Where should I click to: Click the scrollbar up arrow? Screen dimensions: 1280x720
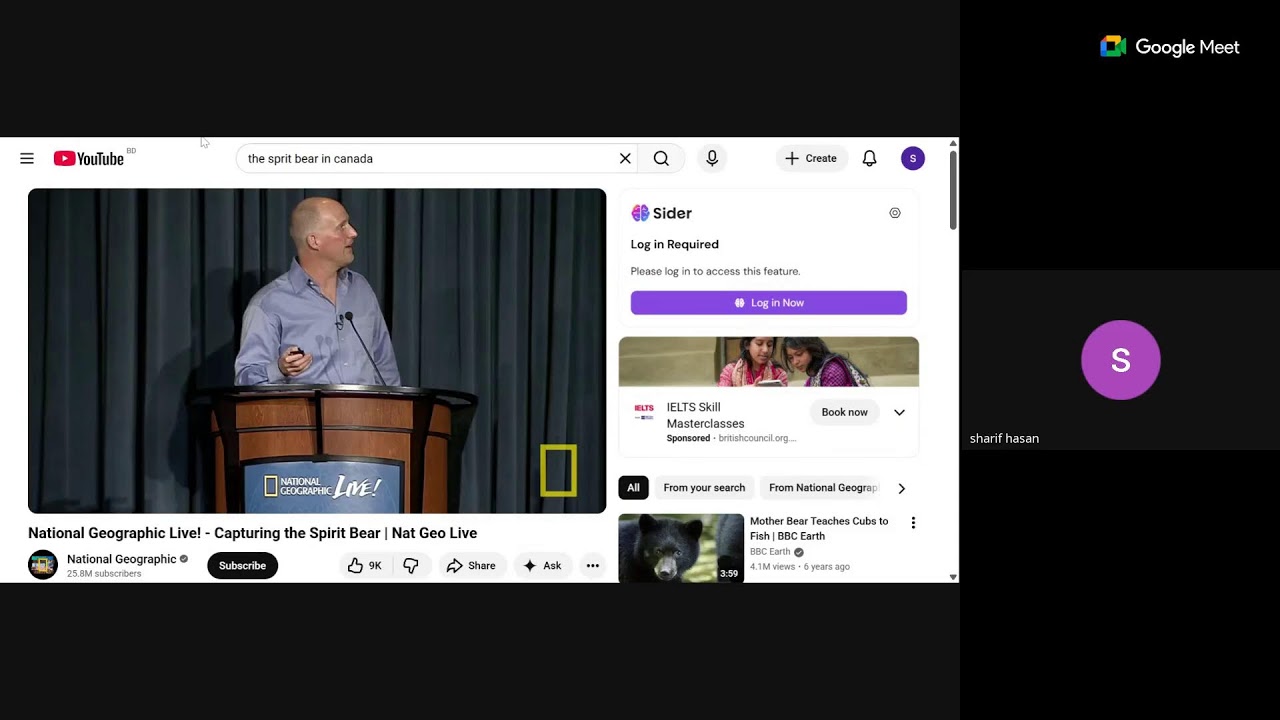[953, 143]
